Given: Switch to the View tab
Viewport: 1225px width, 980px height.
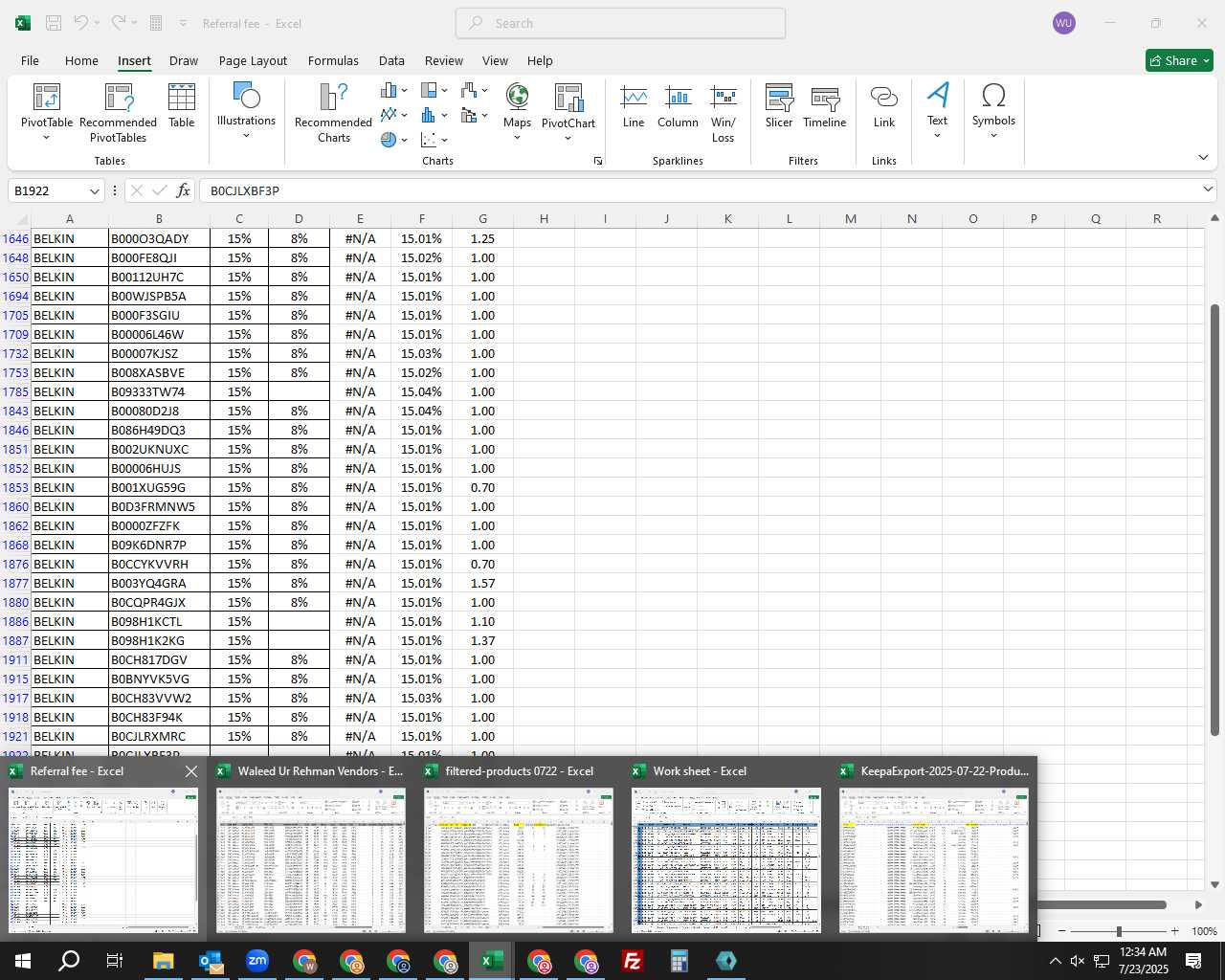Looking at the screenshot, I should [x=495, y=60].
